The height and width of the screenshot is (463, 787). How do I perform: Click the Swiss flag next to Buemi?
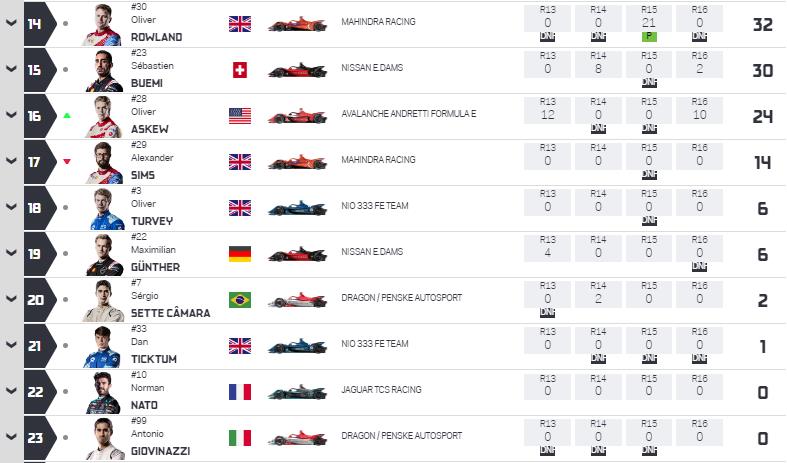coord(240,70)
